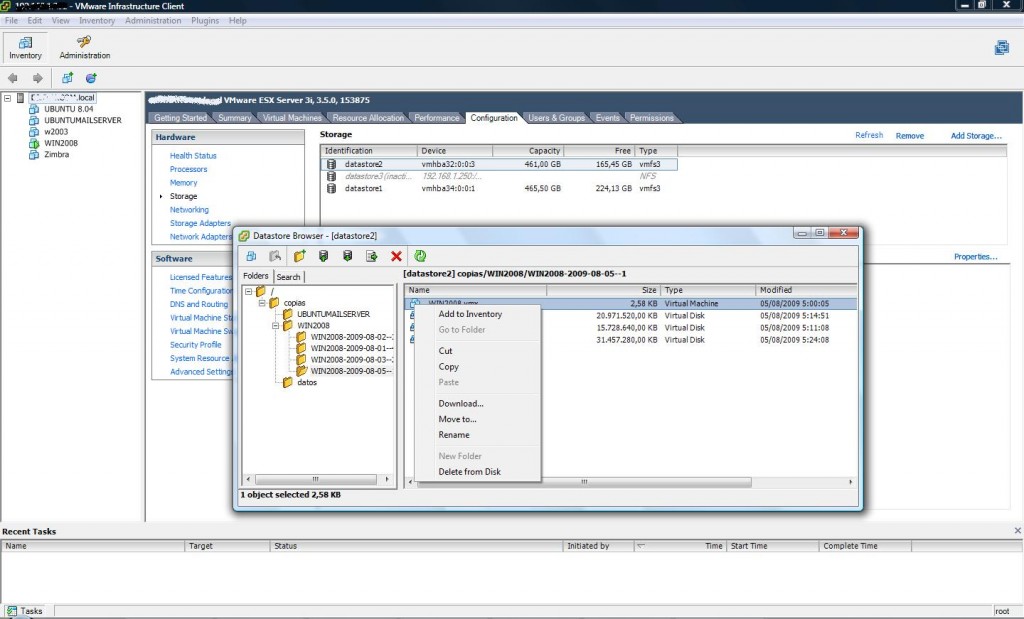Choose Delete from Disk in context menu
The height and width of the screenshot is (619, 1024).
[x=470, y=471]
